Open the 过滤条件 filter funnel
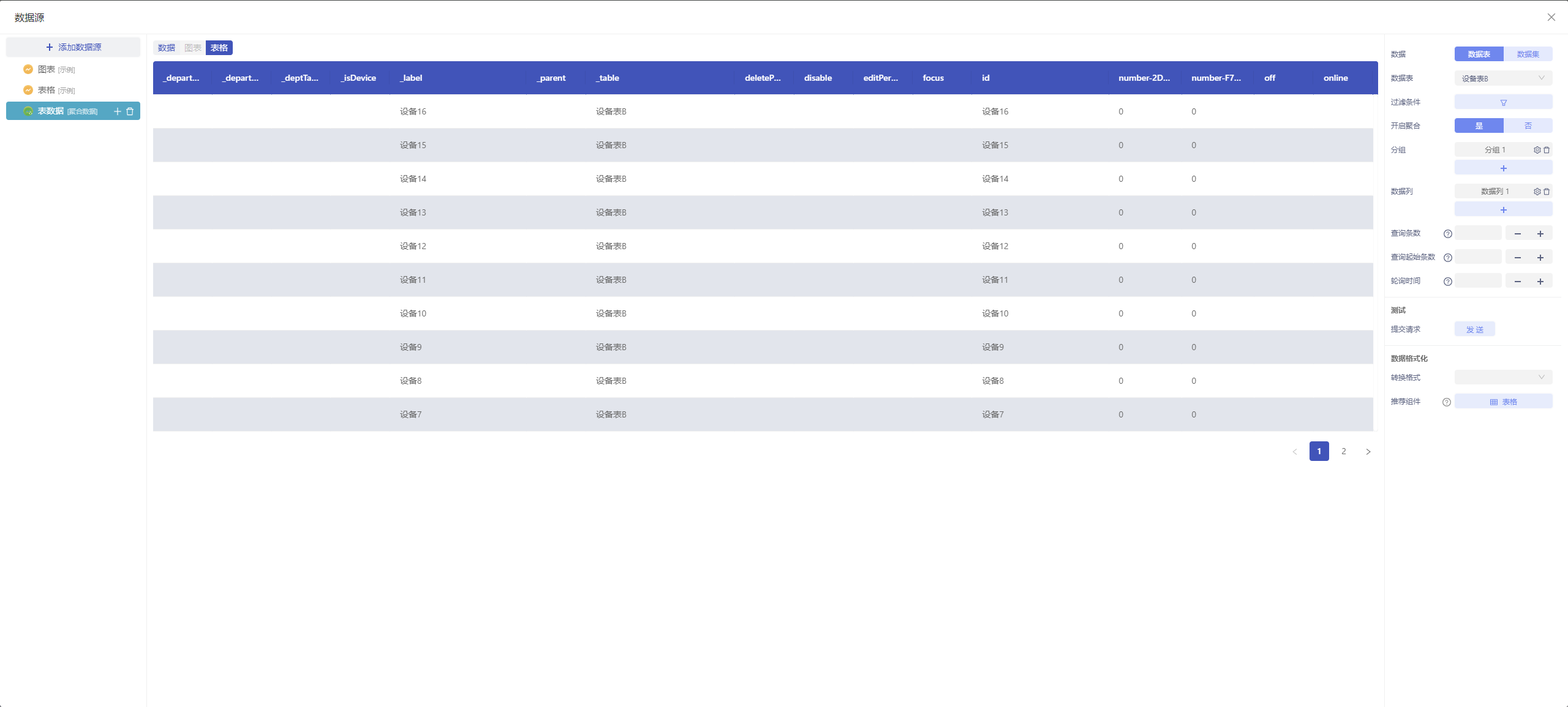Viewport: 1568px width, 707px height. (x=1503, y=102)
